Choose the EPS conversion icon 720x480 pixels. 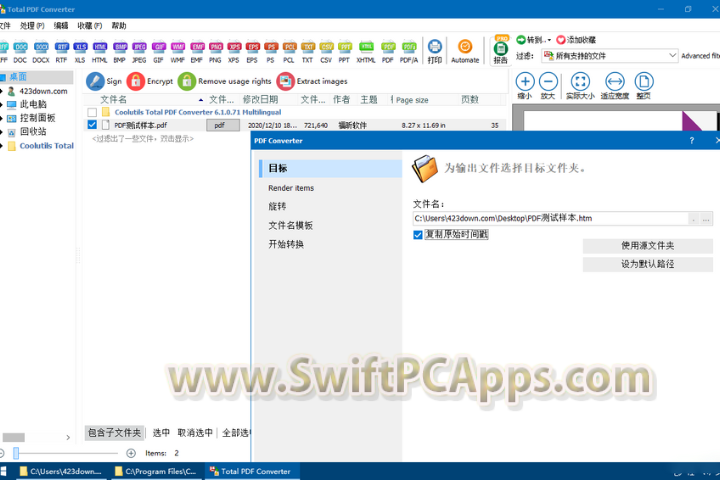[253, 51]
